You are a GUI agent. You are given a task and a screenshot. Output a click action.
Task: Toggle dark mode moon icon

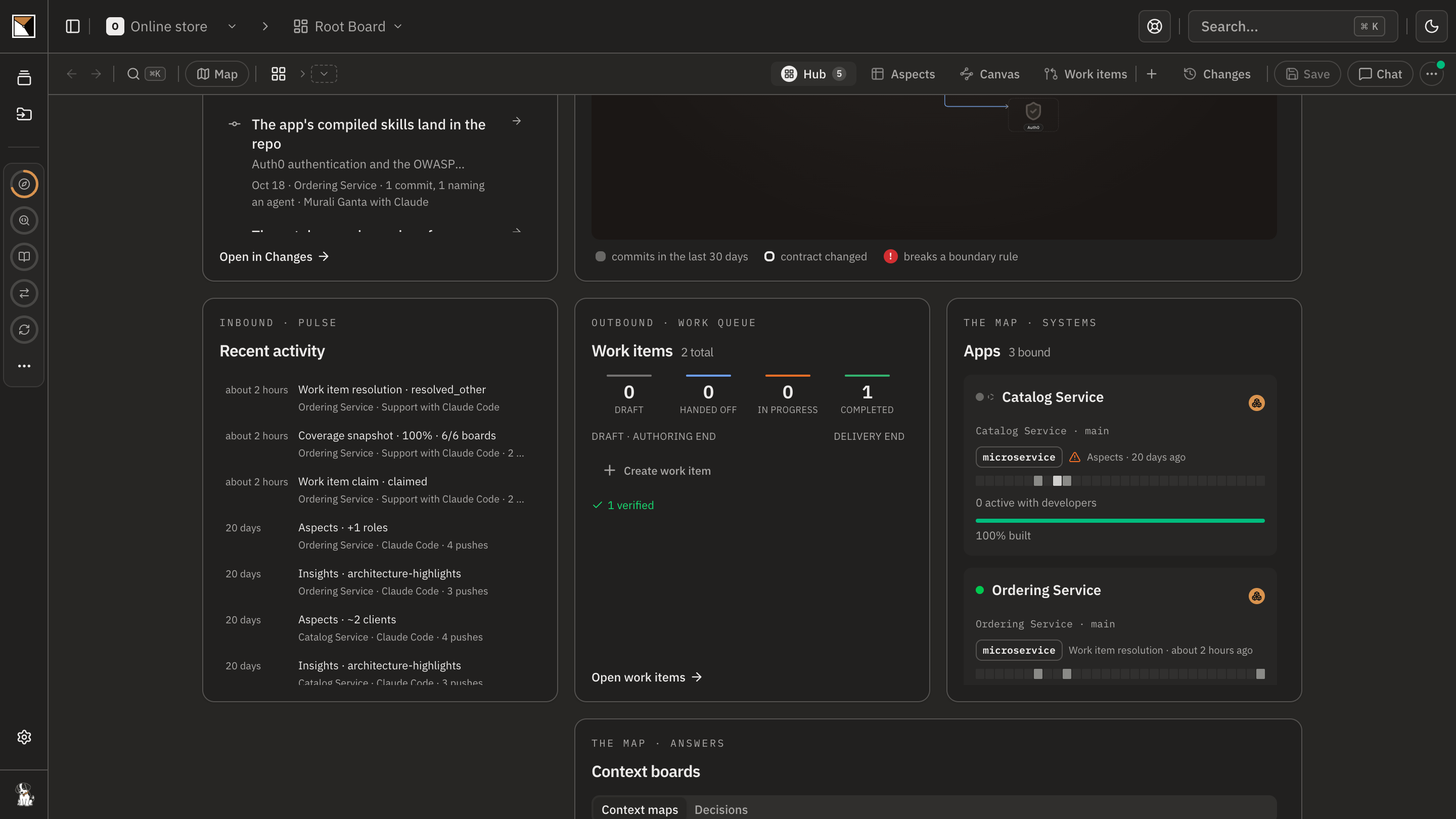pyautogui.click(x=1431, y=26)
